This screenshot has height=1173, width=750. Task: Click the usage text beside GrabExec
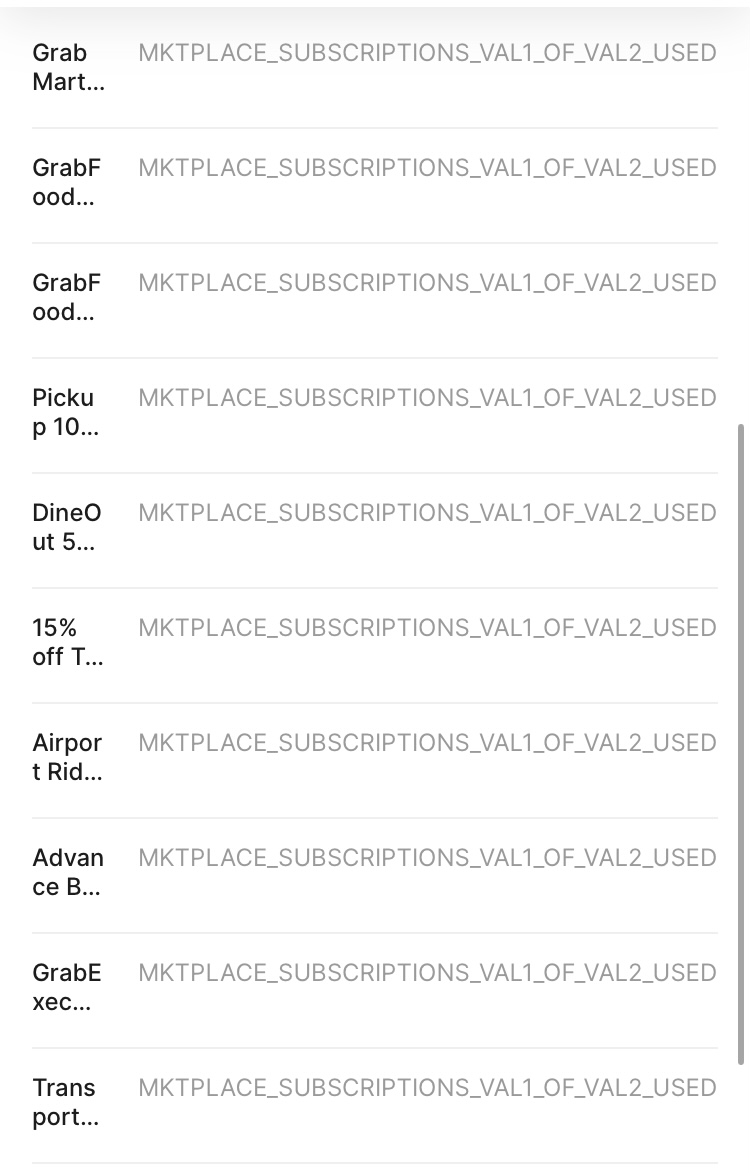click(x=427, y=973)
